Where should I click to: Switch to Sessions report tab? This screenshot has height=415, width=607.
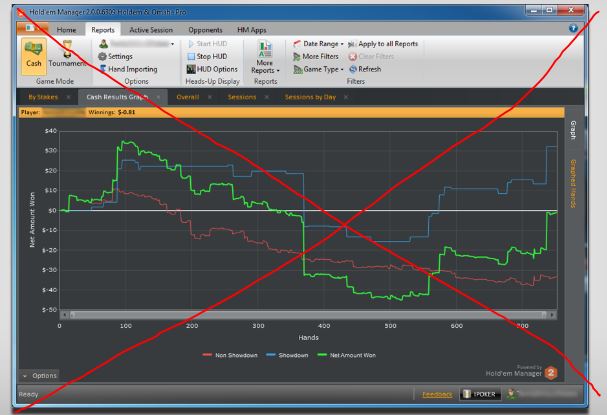242,97
